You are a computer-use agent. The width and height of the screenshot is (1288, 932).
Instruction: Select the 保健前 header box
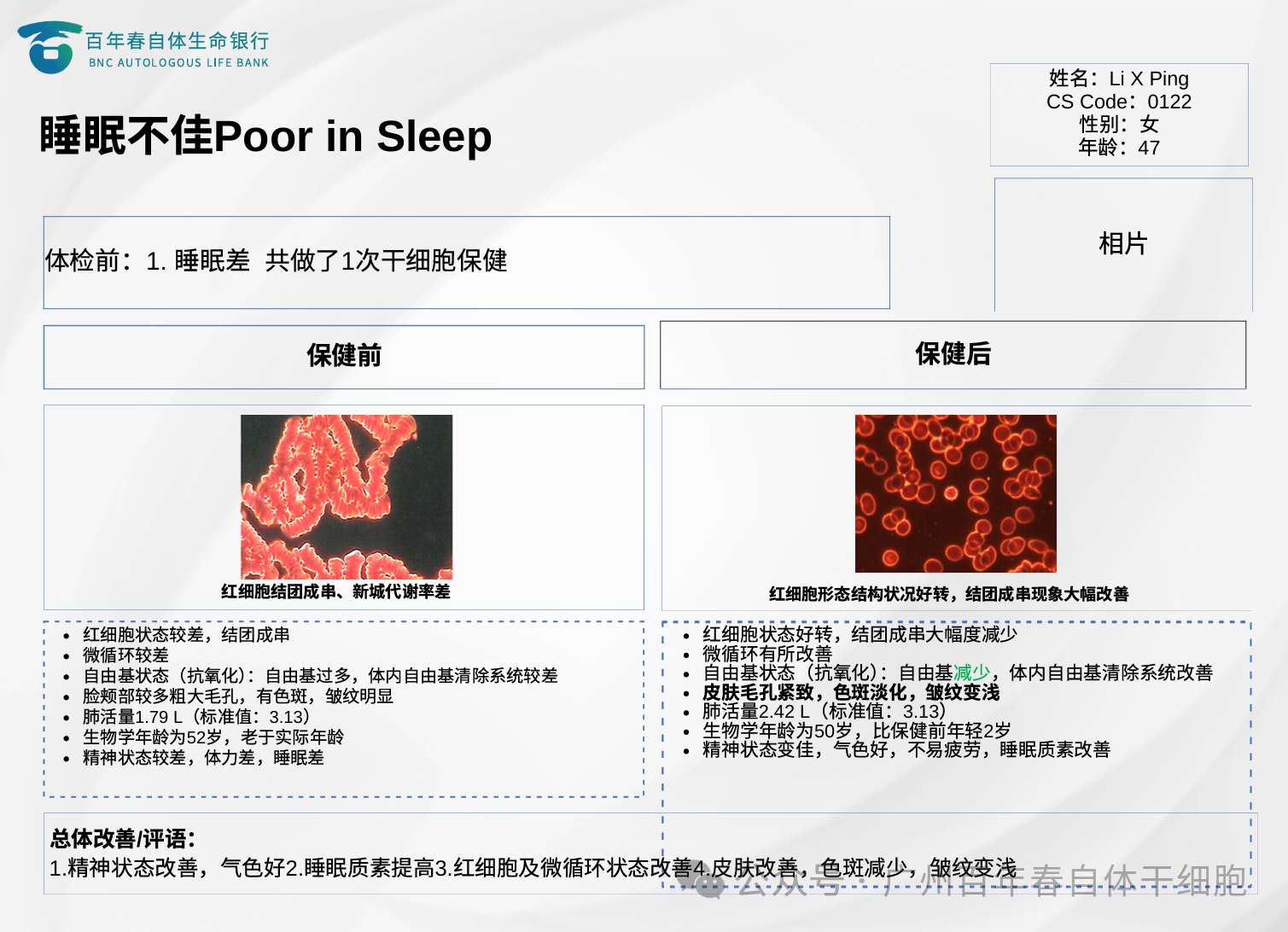(x=344, y=356)
